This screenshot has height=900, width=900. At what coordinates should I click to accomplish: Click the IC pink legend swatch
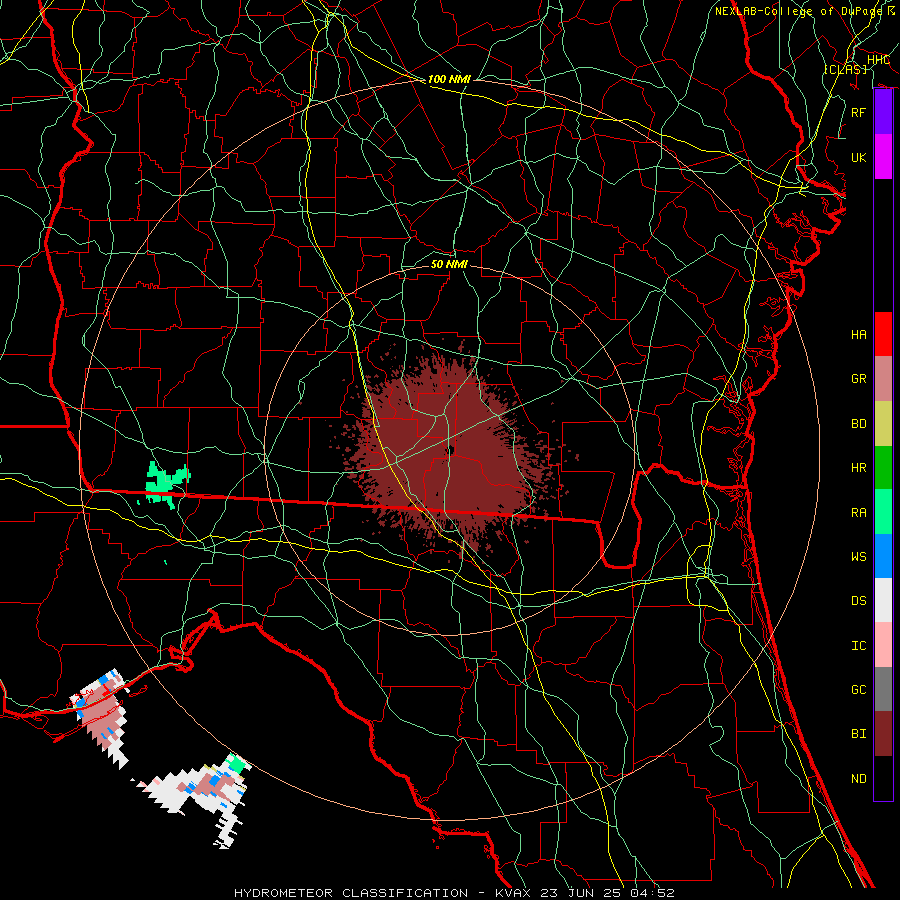883,645
